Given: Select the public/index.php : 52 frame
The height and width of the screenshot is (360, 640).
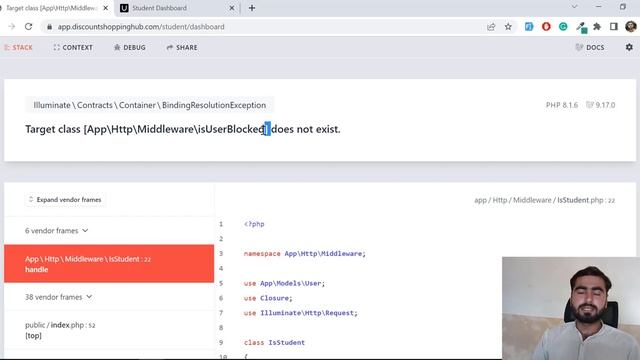Looking at the screenshot, I should click(x=109, y=330).
